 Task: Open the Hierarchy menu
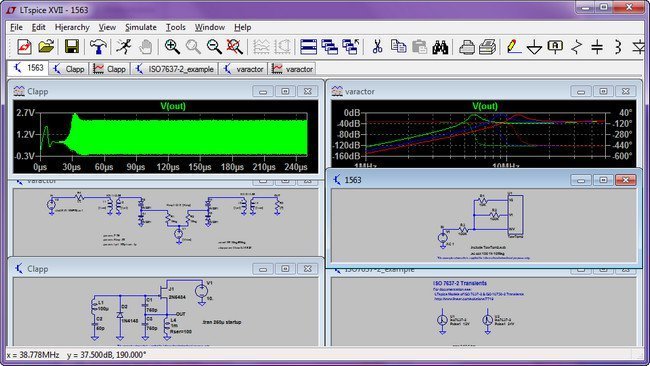tap(72, 27)
